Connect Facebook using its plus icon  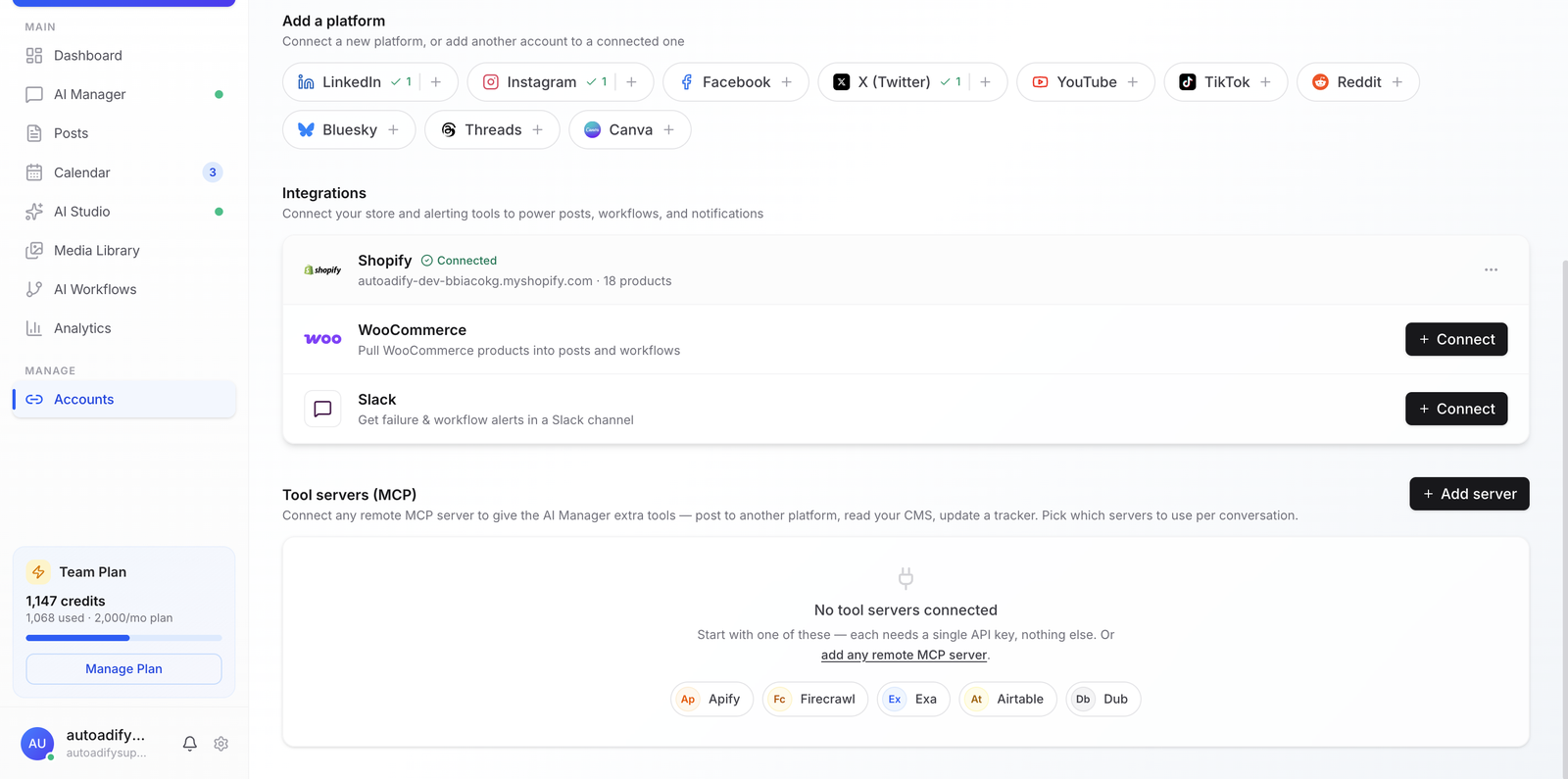click(x=787, y=82)
